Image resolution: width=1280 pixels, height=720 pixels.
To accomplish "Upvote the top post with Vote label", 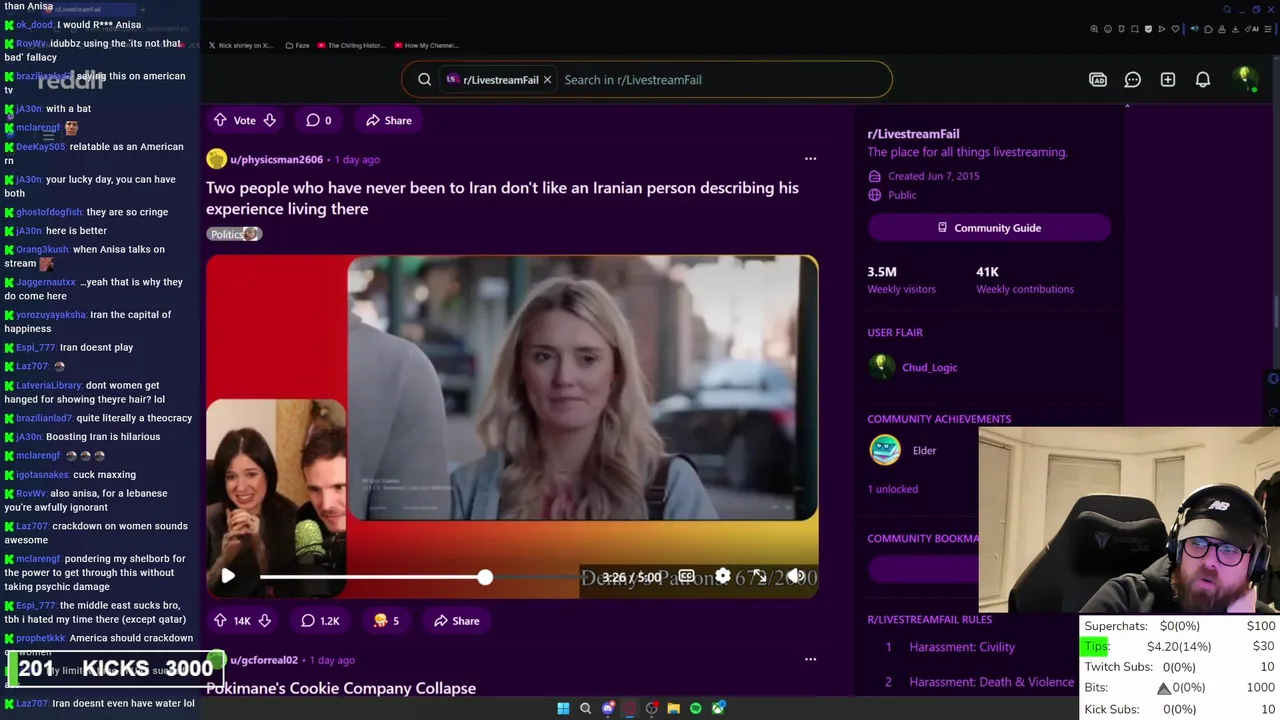I will [220, 120].
